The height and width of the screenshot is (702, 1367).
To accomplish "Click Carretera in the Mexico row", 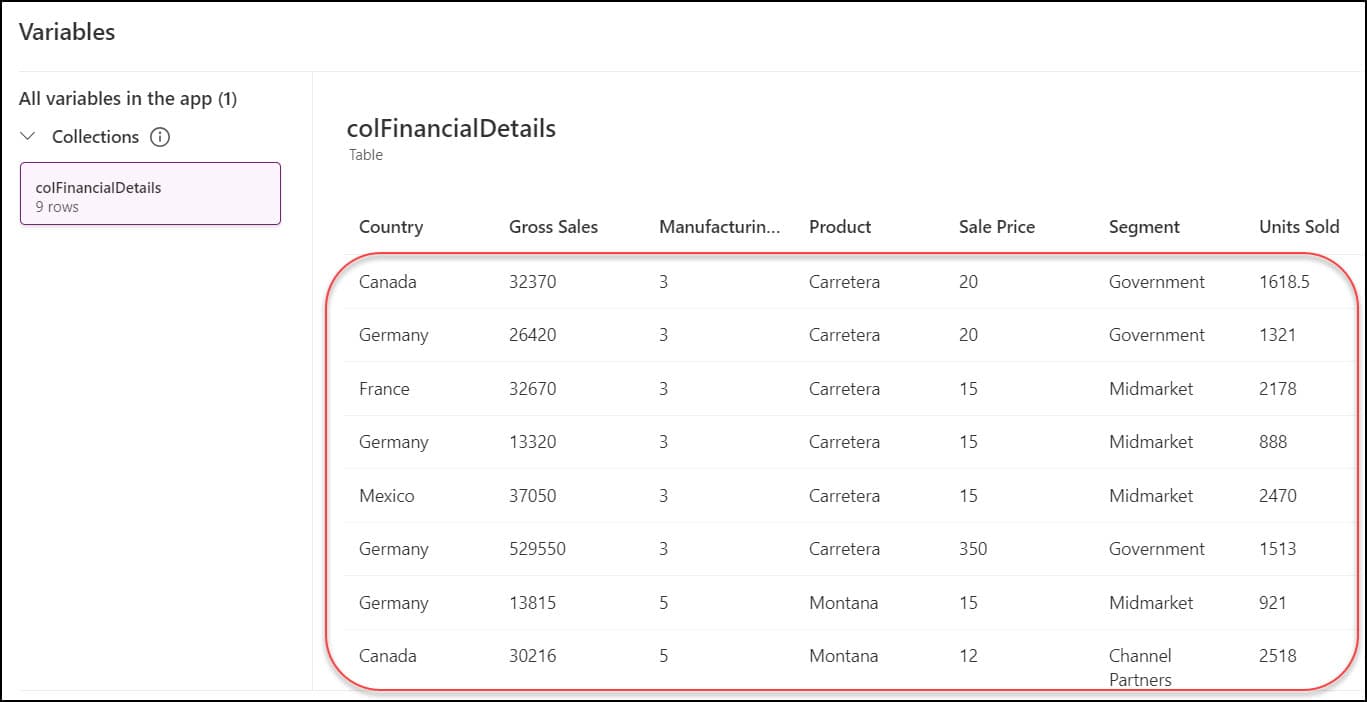I will pos(845,496).
